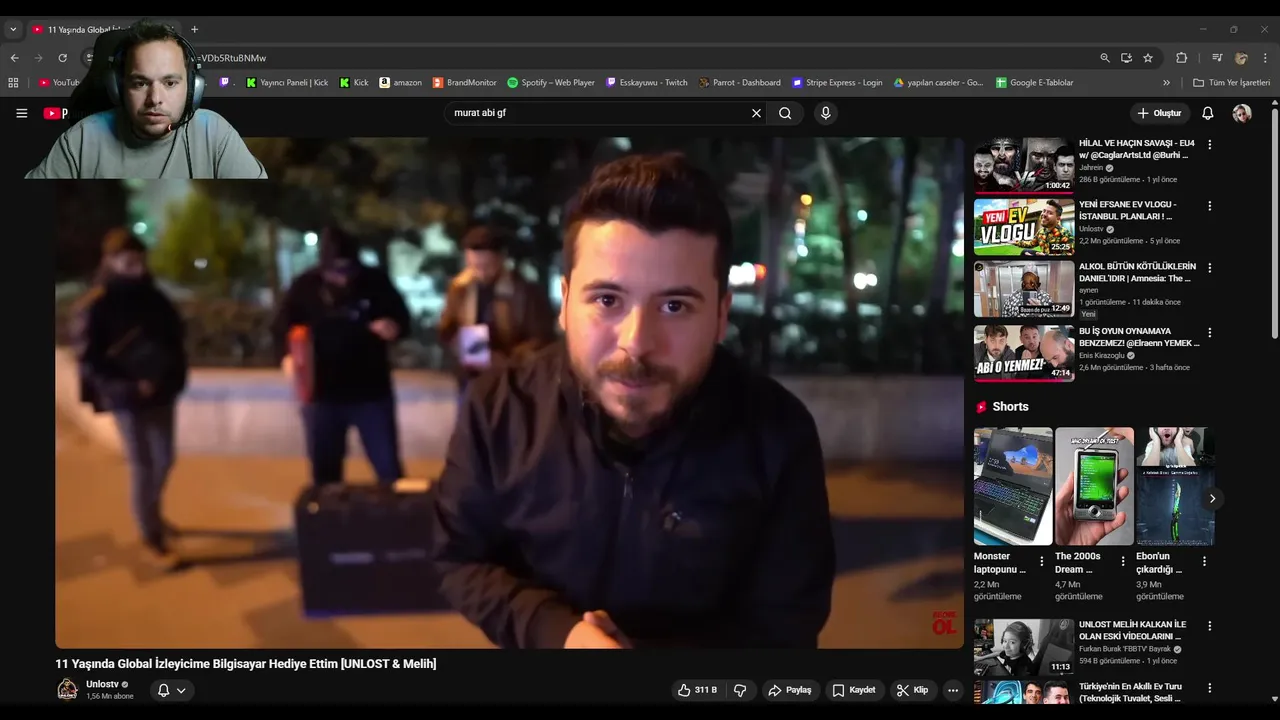Open Chrome profile avatar
Screen dimensions: 1280x720
pos(1241,58)
